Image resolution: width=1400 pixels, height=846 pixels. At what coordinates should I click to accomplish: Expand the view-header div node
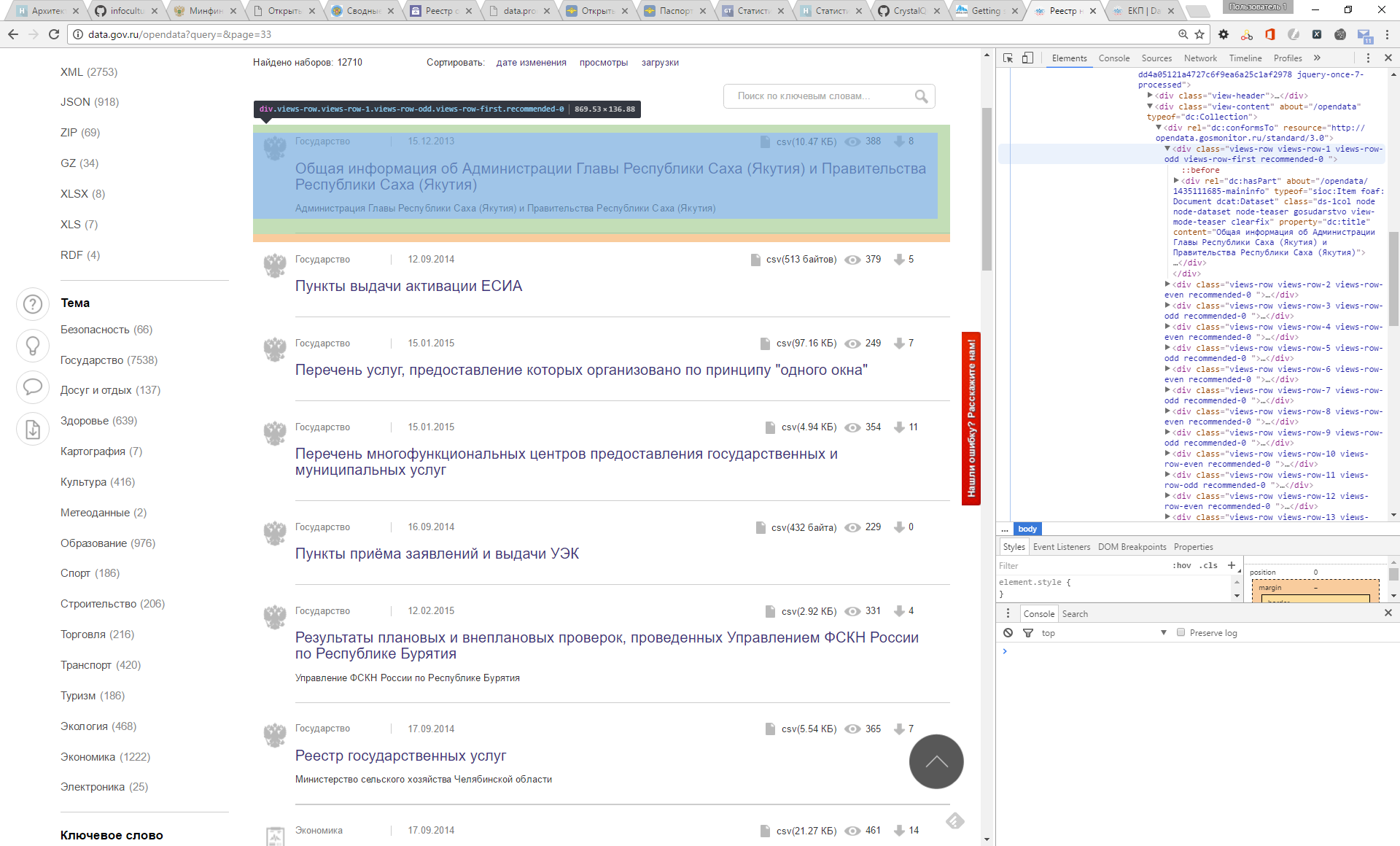click(1150, 96)
